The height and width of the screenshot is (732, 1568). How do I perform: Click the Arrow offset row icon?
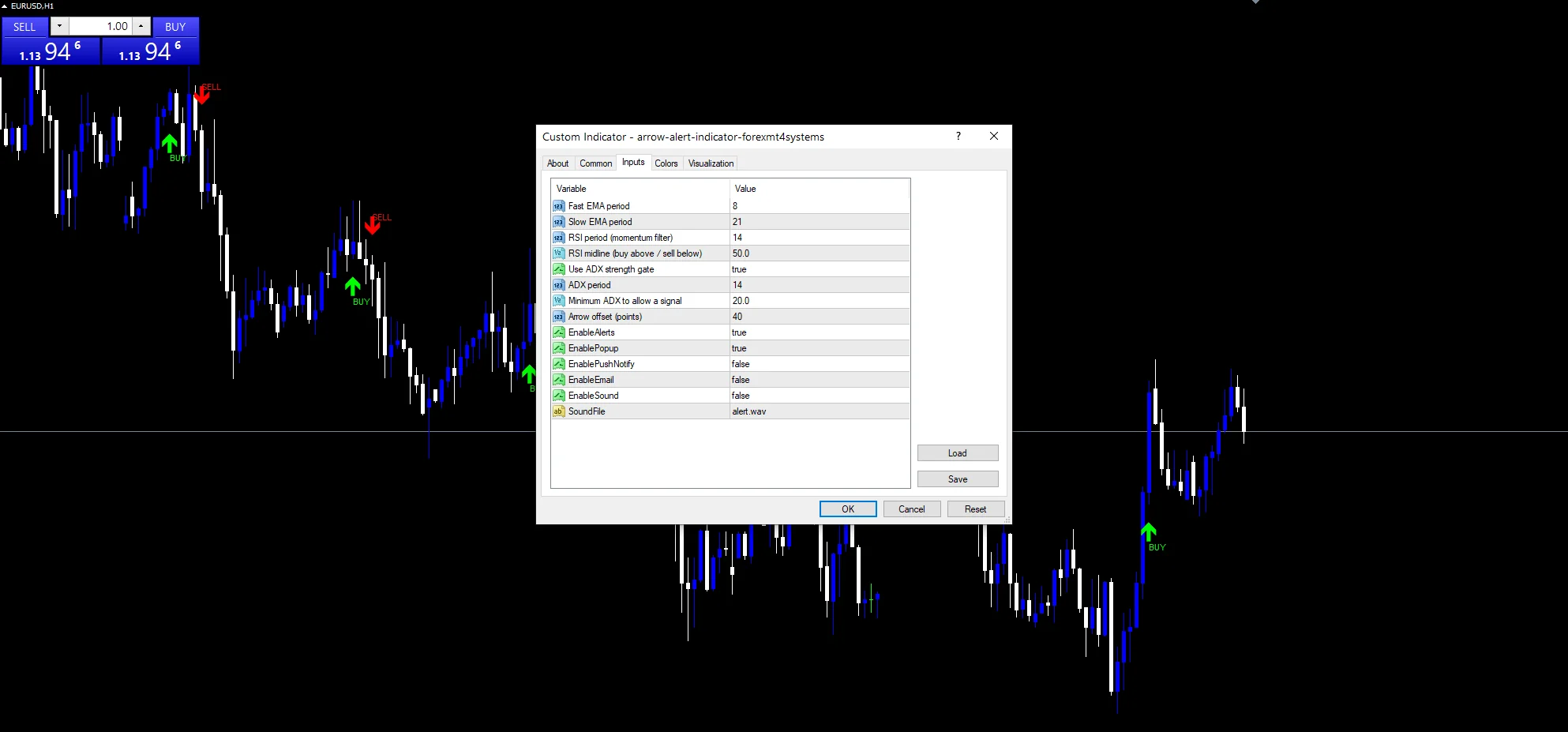[559, 317]
